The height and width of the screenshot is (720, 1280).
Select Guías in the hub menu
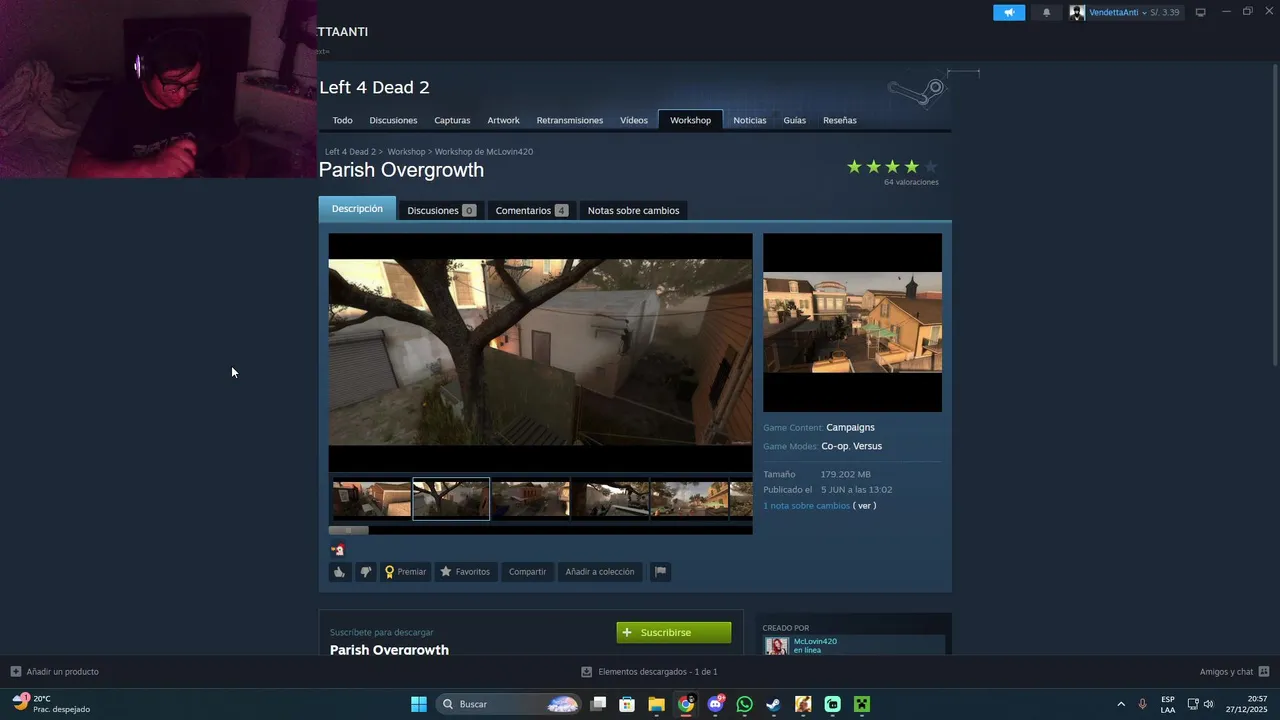(795, 120)
